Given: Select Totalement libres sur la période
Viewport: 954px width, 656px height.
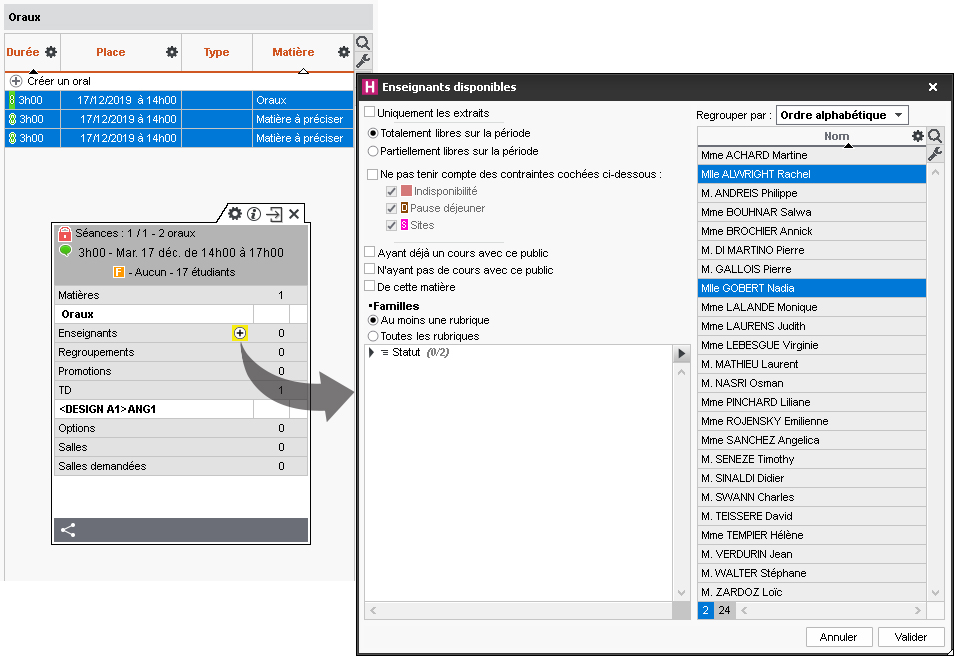Looking at the screenshot, I should click(x=373, y=133).
